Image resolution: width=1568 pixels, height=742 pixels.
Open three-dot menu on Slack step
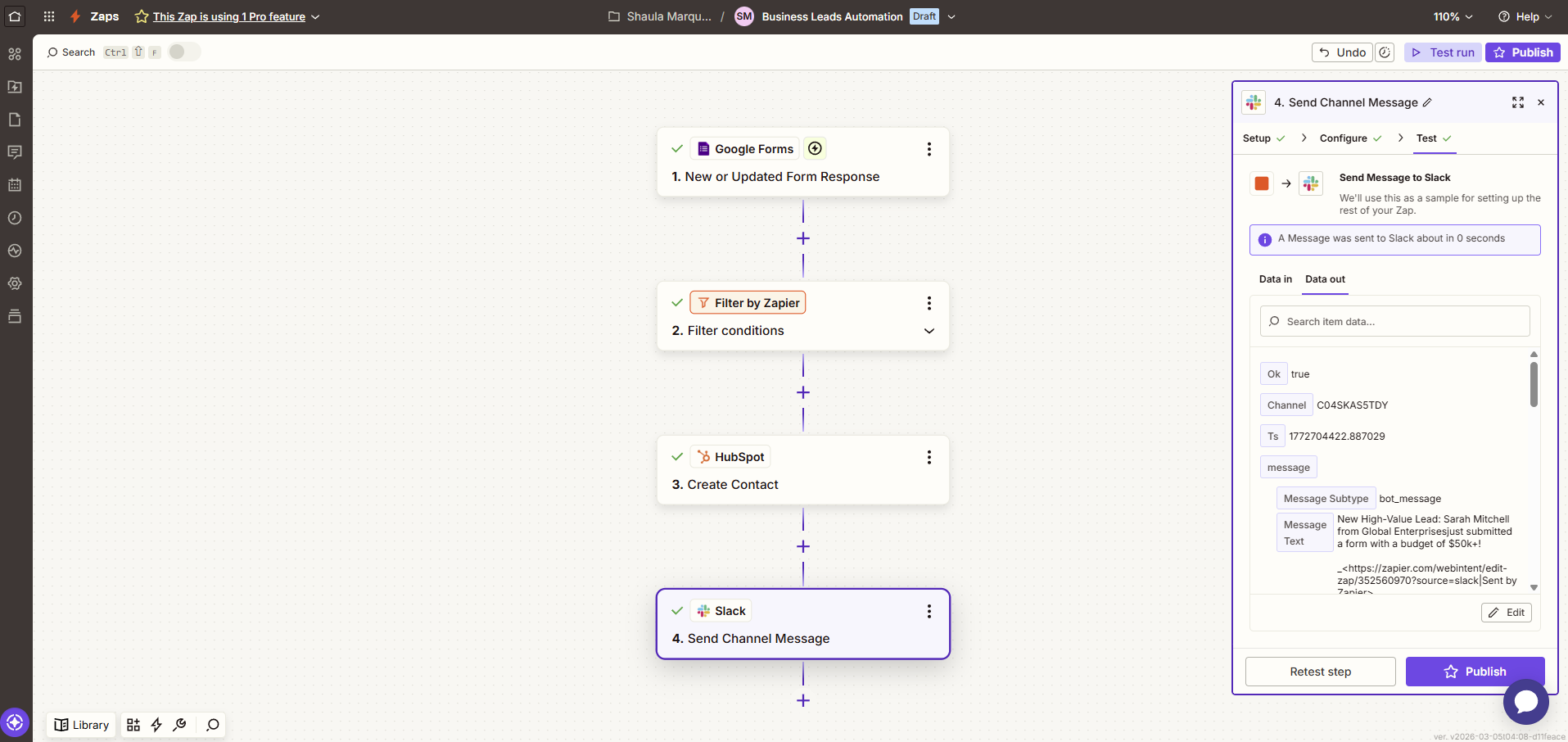(x=929, y=612)
